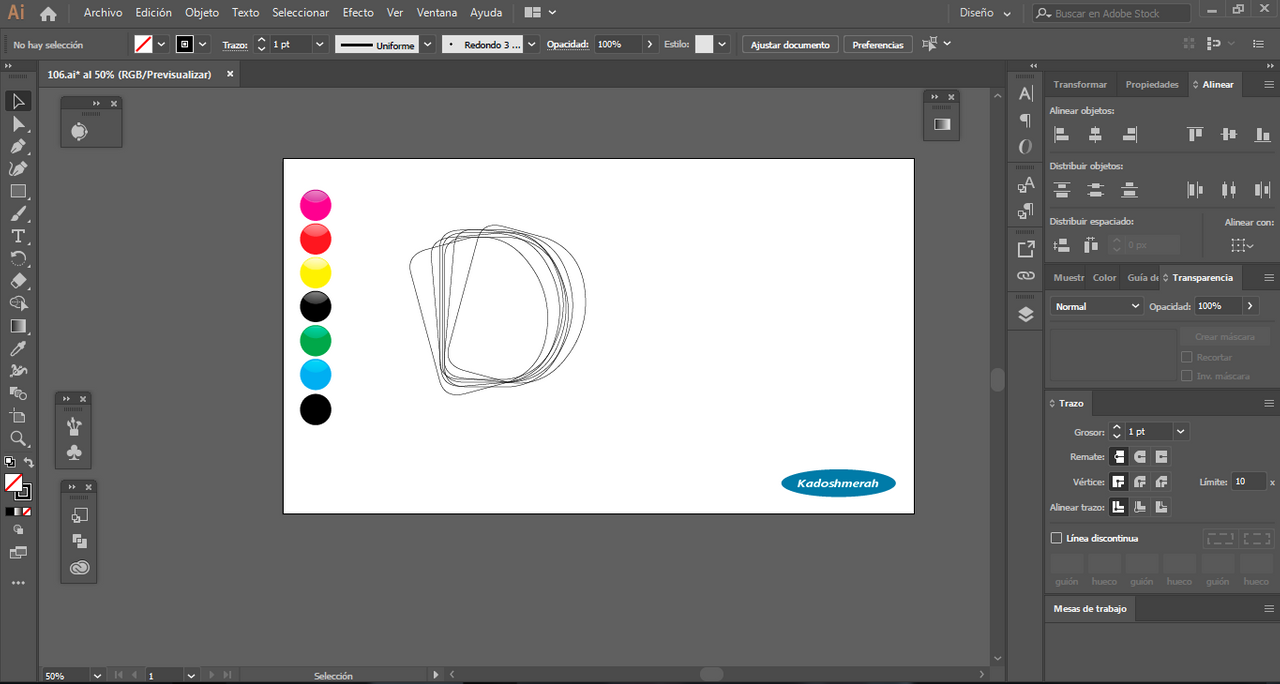Switch to the Propiedades tab
Image resolution: width=1280 pixels, height=684 pixels.
(1152, 84)
